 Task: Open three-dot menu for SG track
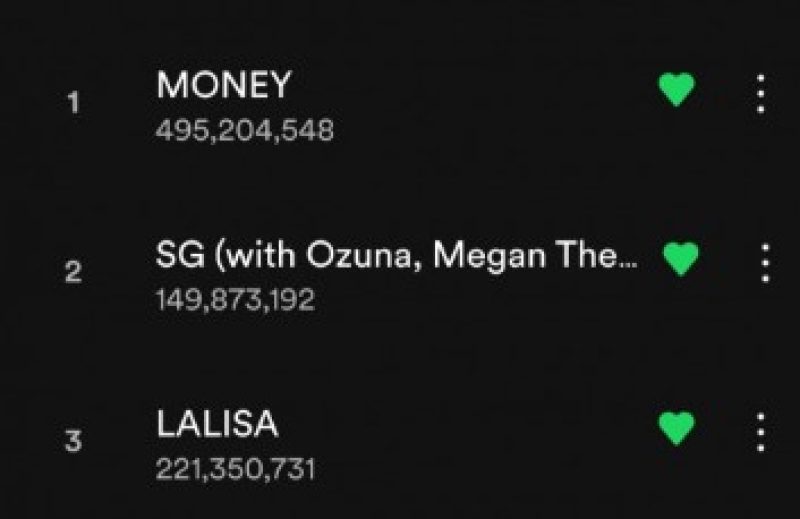[765, 263]
